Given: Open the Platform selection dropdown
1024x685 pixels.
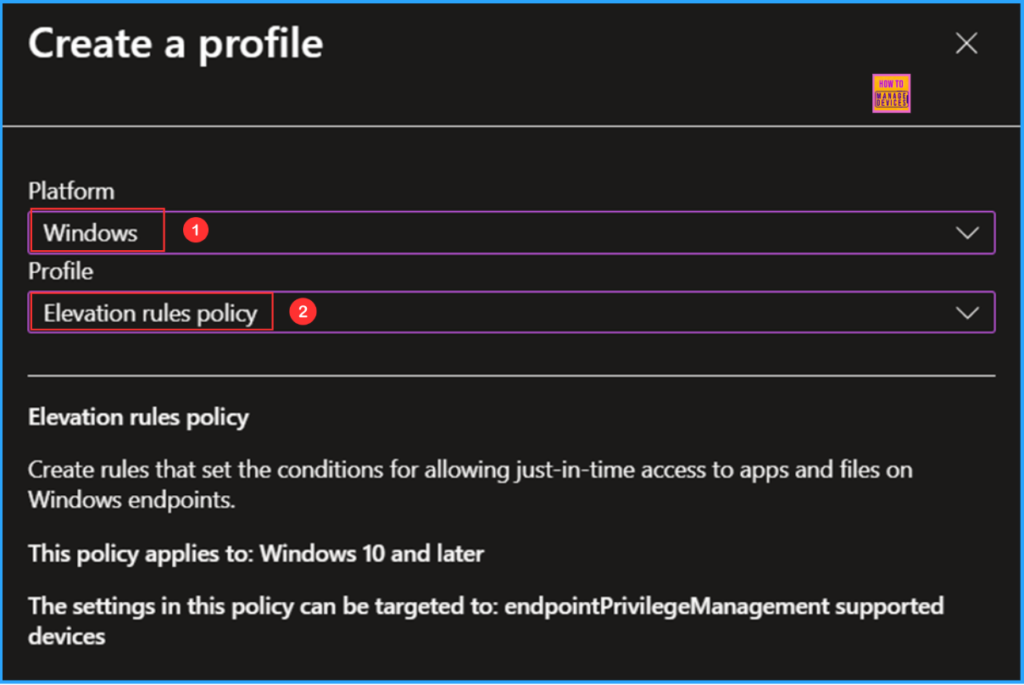Looking at the screenshot, I should tap(600, 231).
